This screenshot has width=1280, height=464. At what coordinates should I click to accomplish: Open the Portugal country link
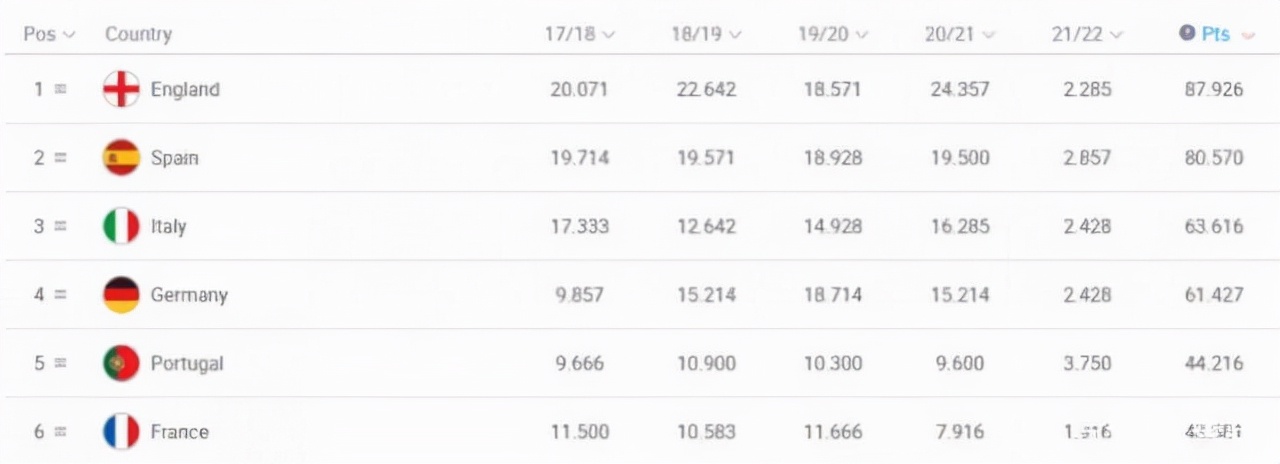[187, 363]
